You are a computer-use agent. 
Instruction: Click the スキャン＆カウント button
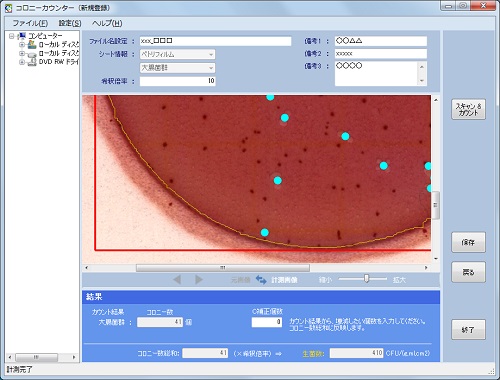click(x=468, y=109)
